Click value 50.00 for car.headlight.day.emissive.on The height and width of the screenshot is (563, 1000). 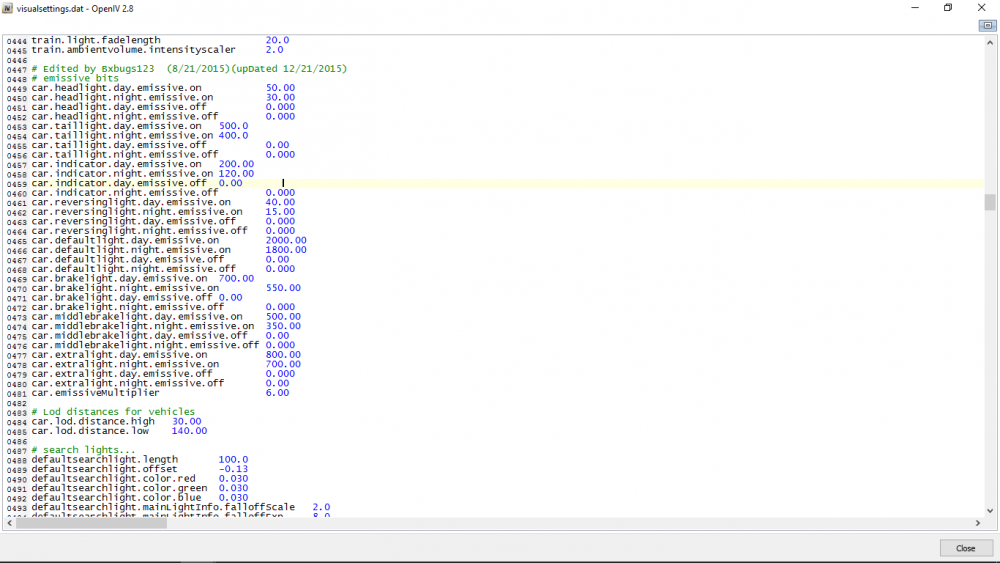coord(280,88)
